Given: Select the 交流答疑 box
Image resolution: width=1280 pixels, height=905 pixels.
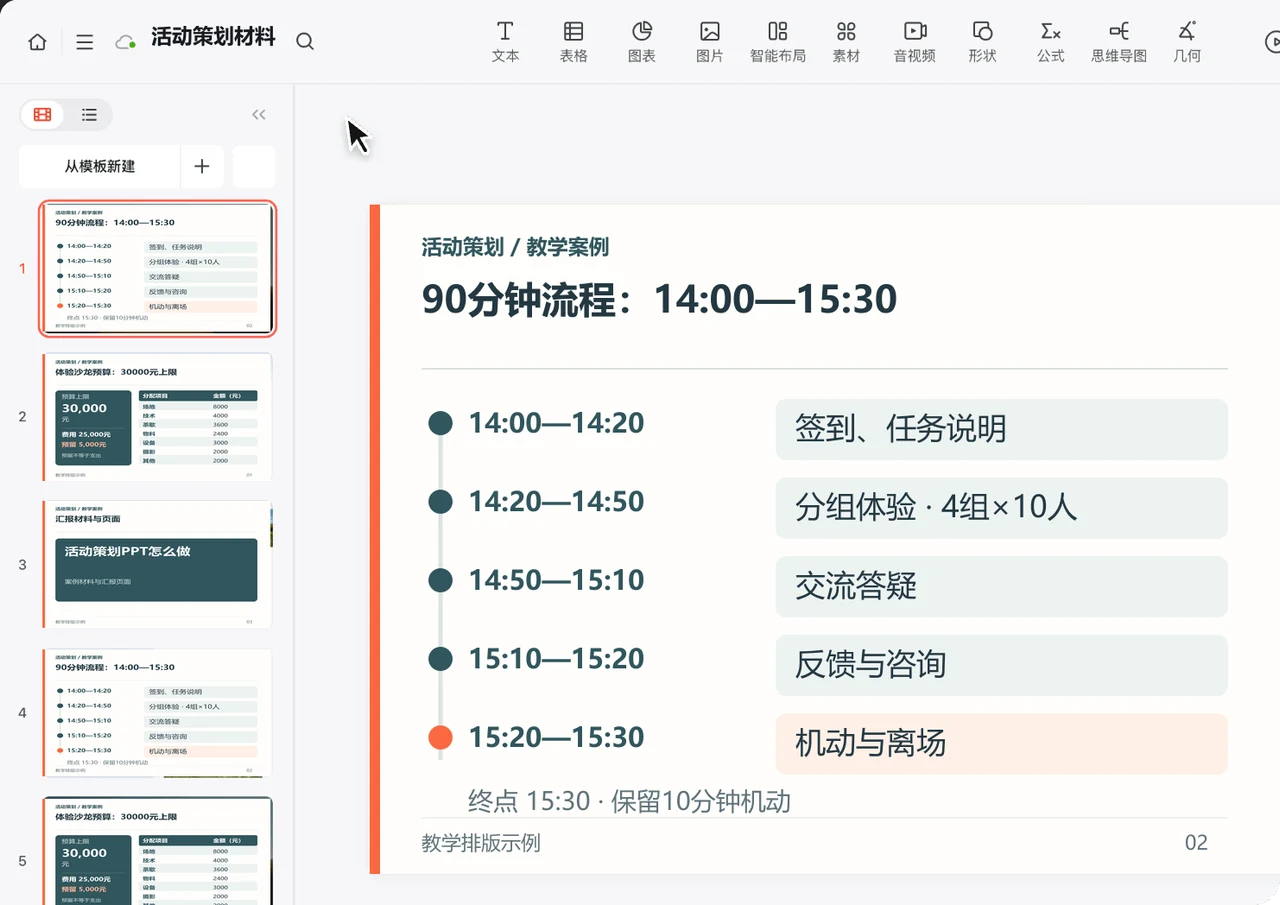Looking at the screenshot, I should coord(1001,586).
